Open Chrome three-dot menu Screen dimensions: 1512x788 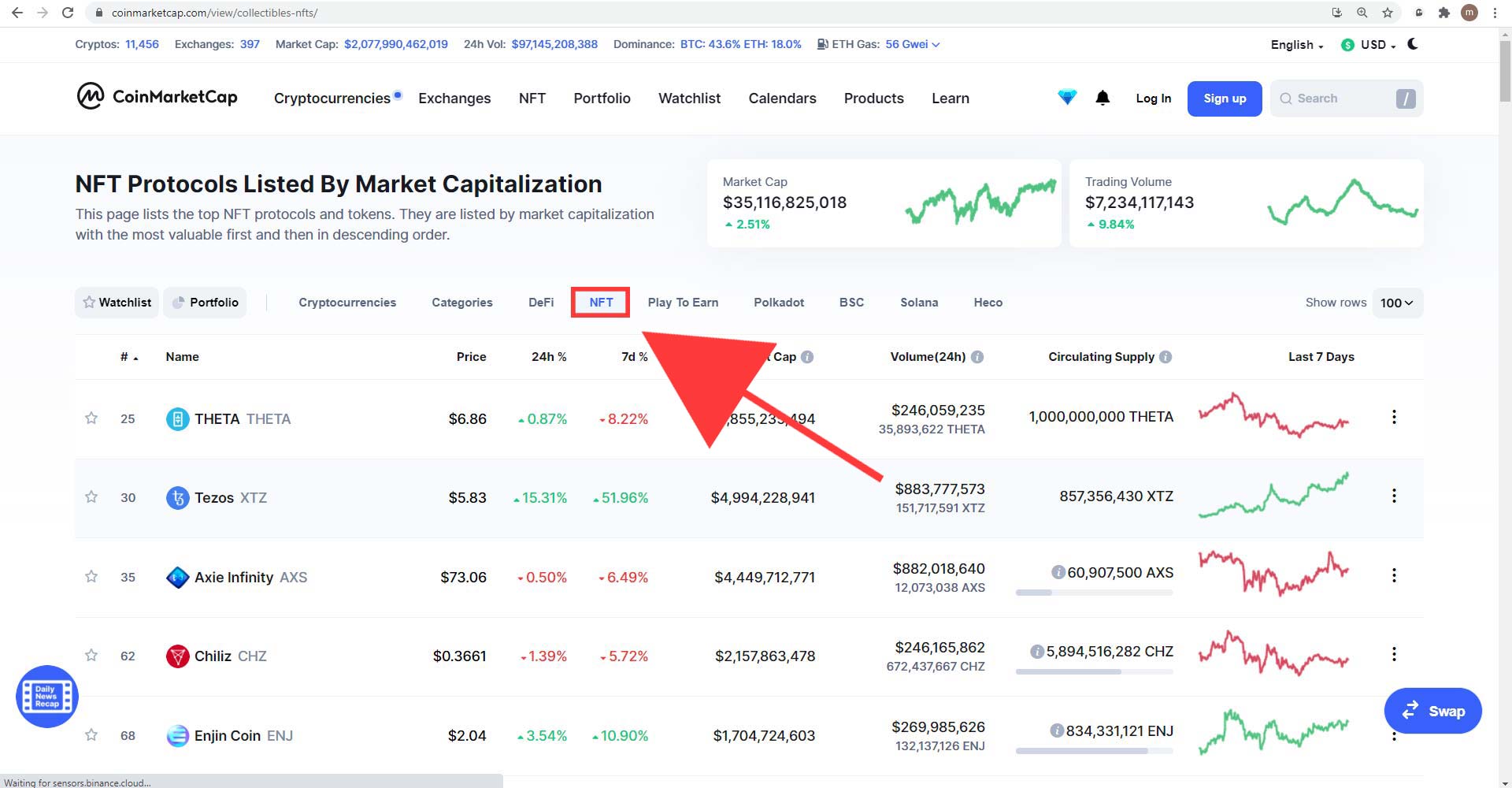click(1495, 13)
